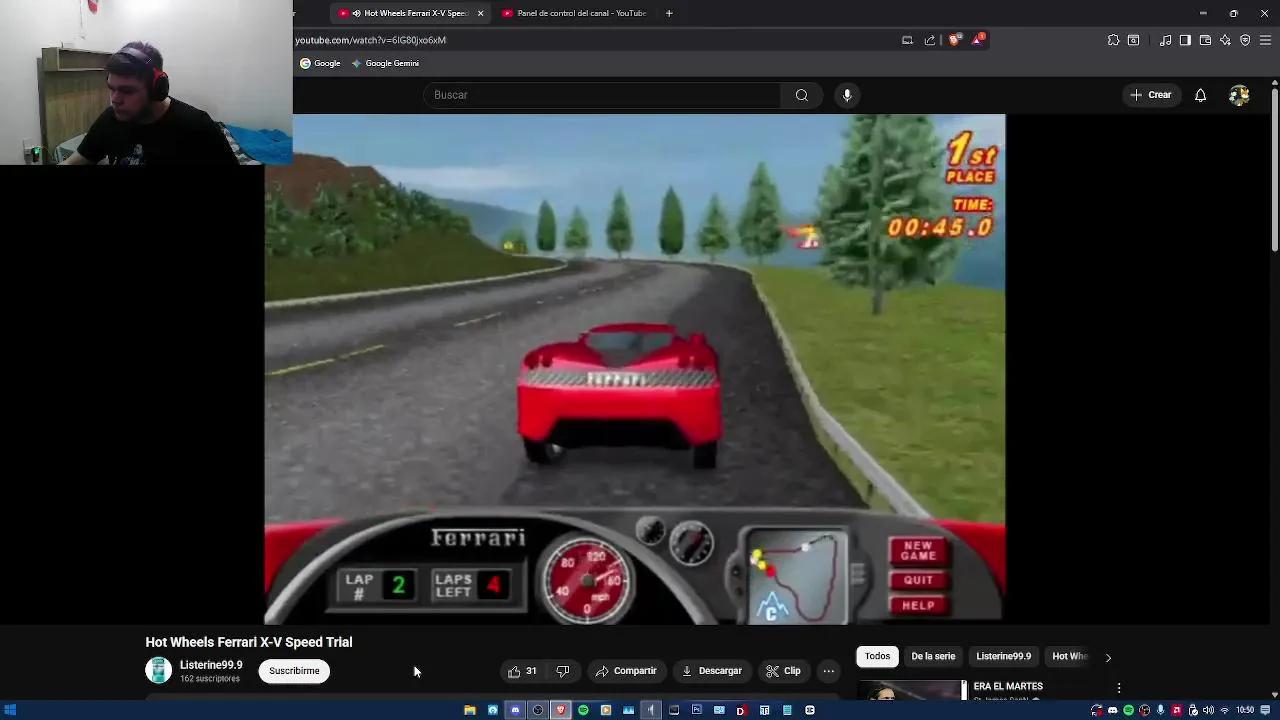Open the Google Gemini bookmark
The width and height of the screenshot is (1280, 720).
[385, 63]
